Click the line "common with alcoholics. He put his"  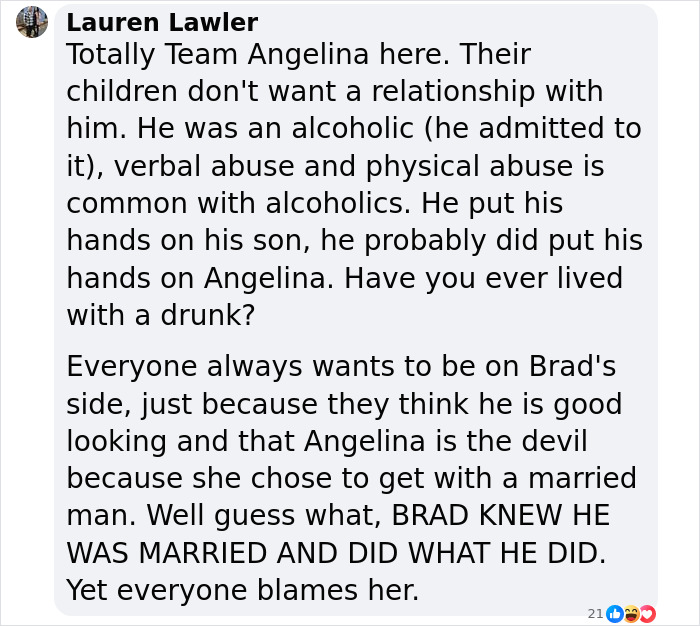315,204
